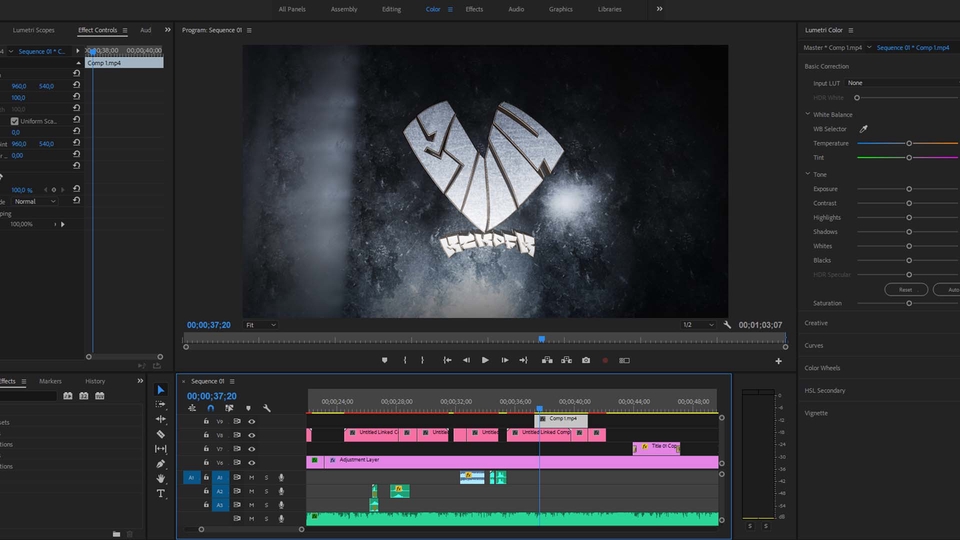Screen dimensions: 960x540
Task: Select the Razor tool
Action: (x=160, y=434)
